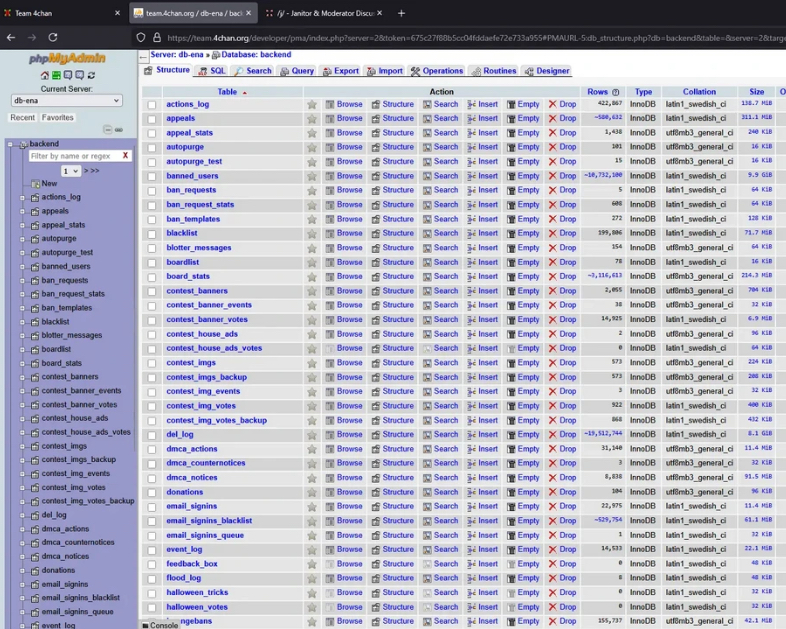This screenshot has height=629, width=786.
Task: Open the Export tab
Action: click(341, 71)
